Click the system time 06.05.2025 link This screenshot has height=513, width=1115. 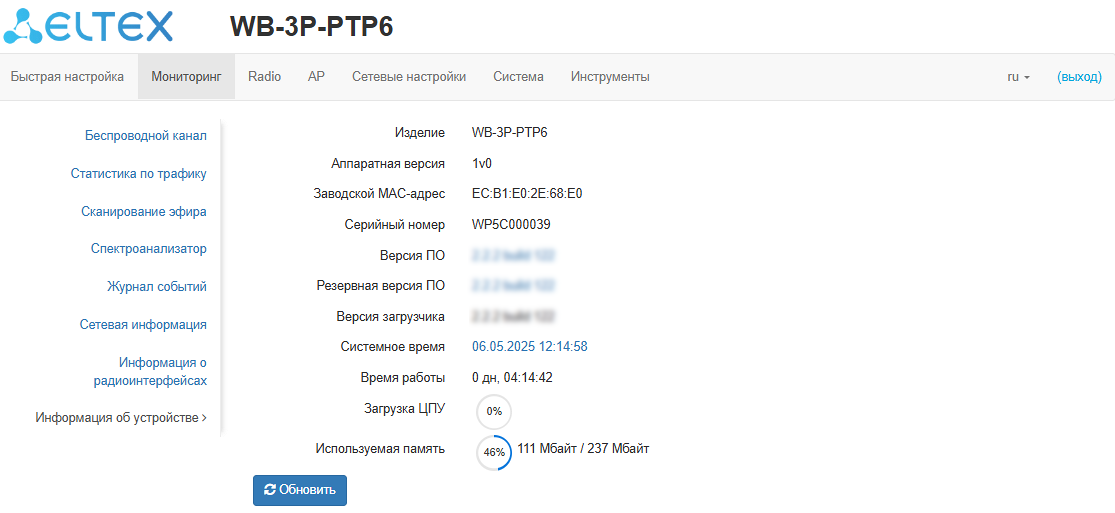tap(530, 347)
